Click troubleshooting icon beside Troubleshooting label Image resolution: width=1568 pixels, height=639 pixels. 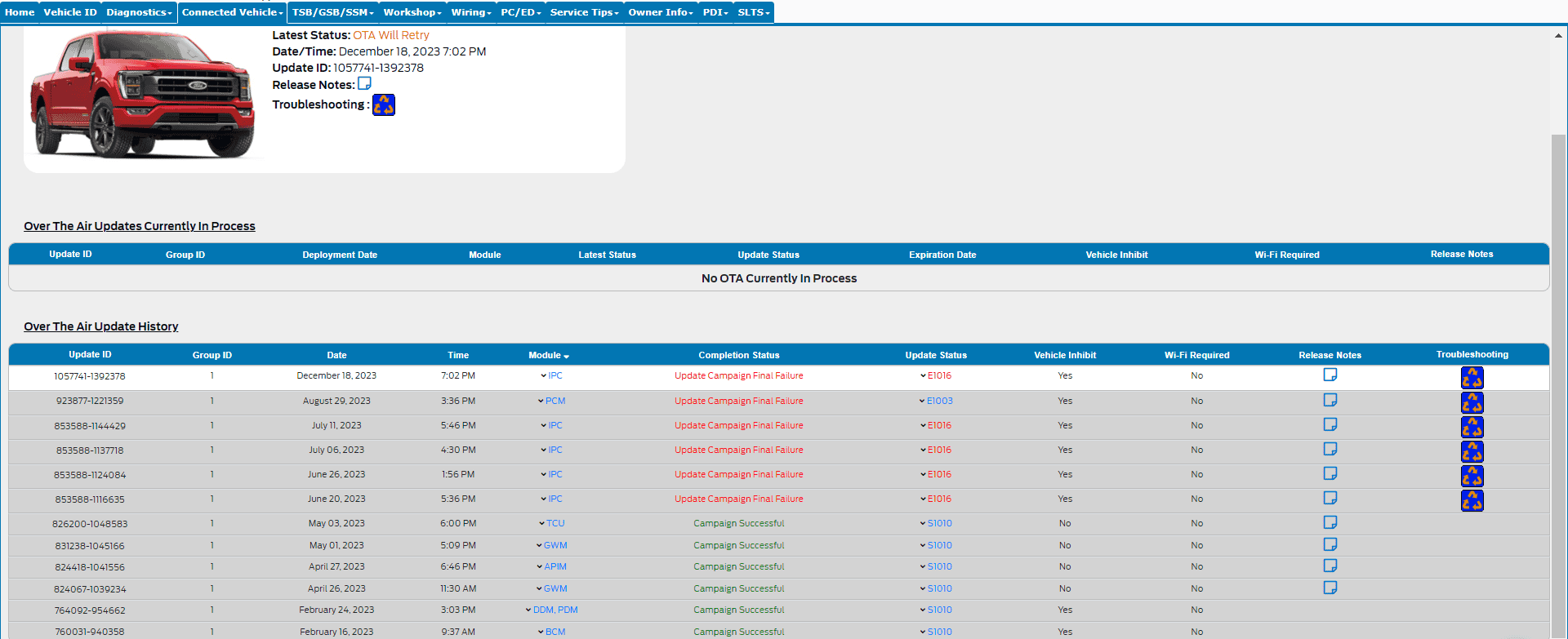click(384, 104)
